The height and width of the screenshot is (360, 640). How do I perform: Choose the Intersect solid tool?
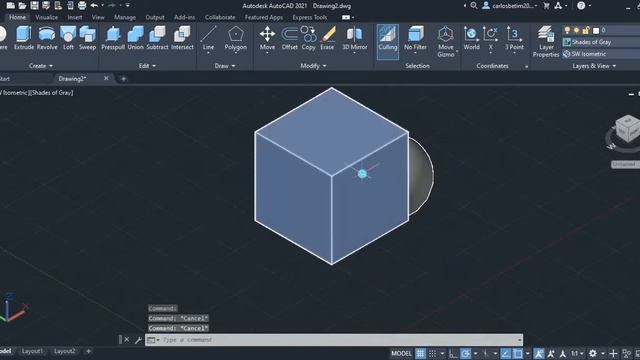tap(182, 38)
